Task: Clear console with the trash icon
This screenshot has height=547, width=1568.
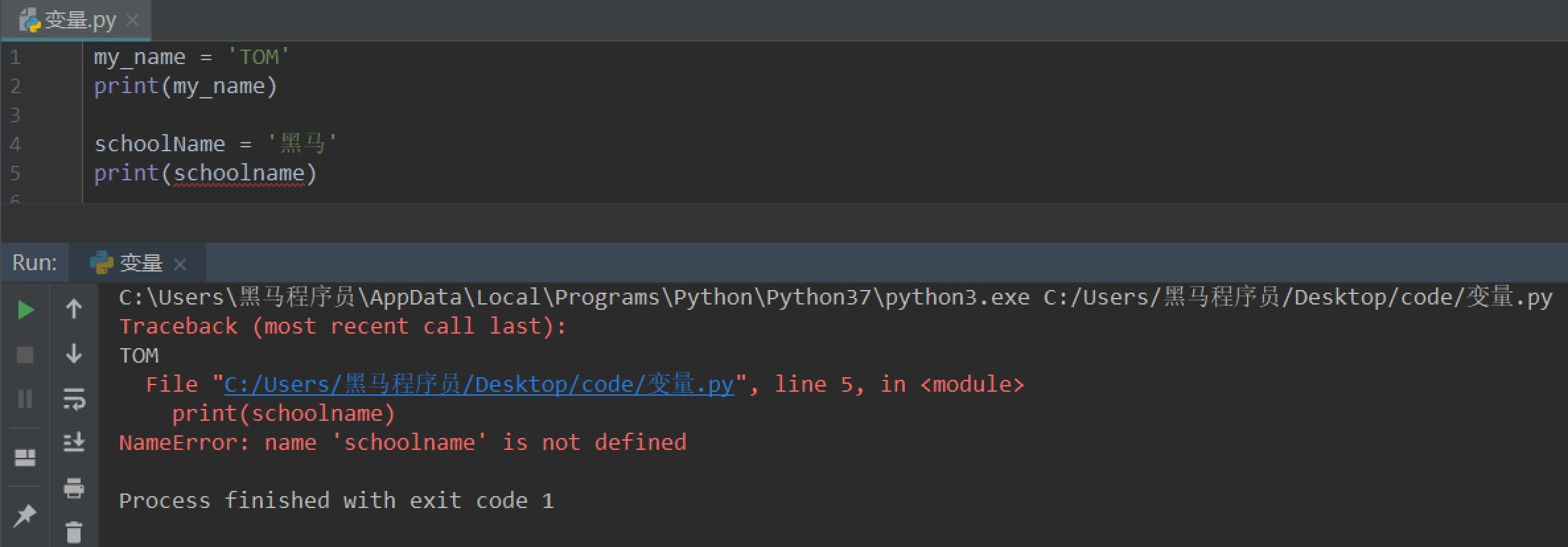Action: click(74, 532)
